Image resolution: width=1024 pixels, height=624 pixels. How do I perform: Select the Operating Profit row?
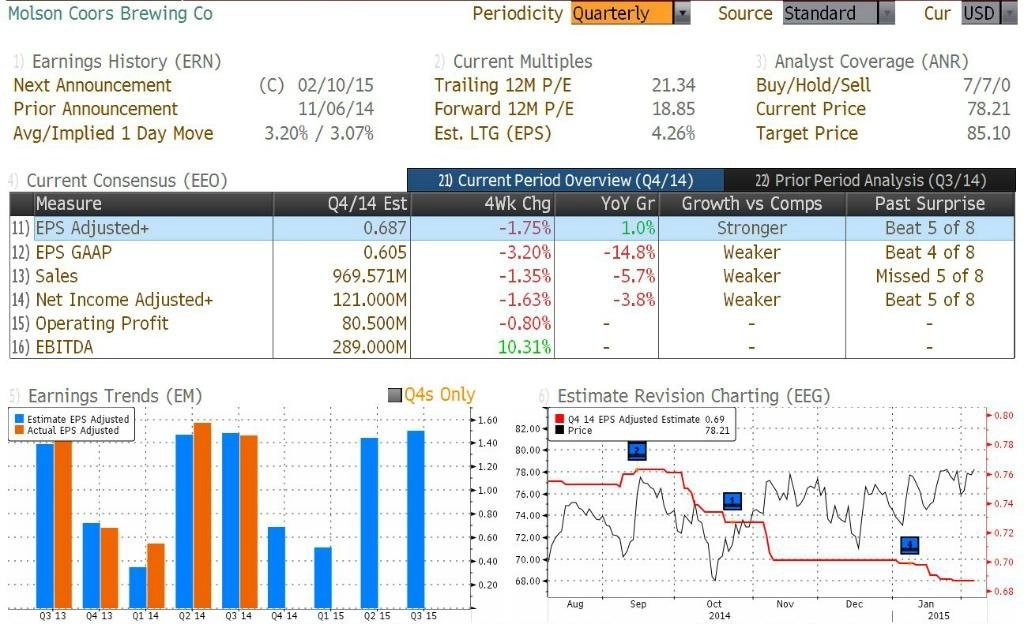pos(512,323)
